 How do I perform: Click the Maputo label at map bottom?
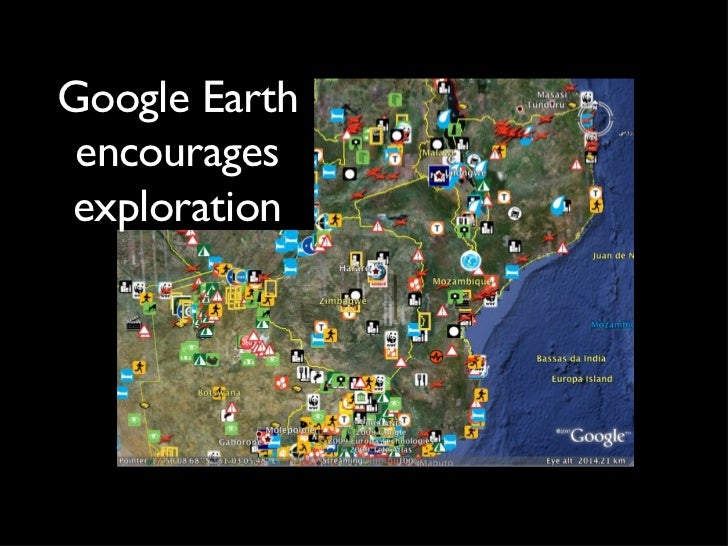(x=437, y=462)
